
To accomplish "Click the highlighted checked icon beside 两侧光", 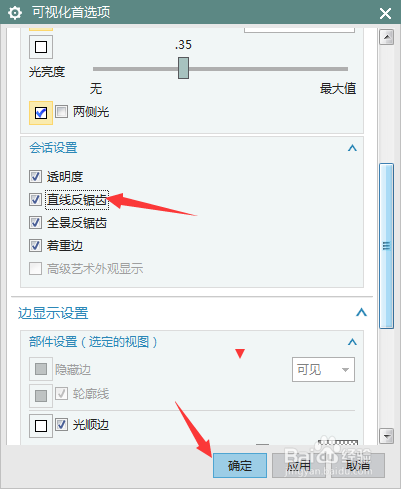I will click(41, 113).
